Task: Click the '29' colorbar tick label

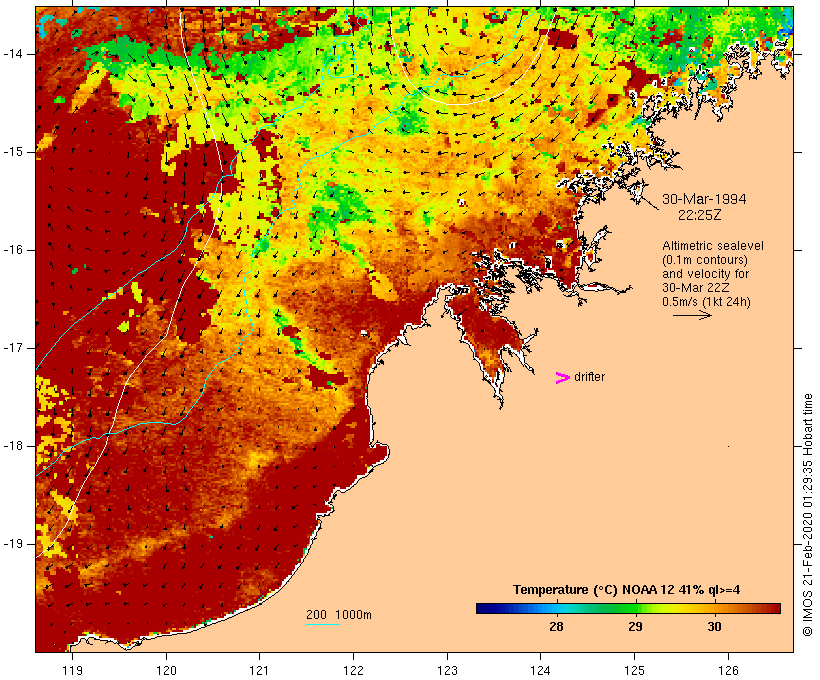Action: (635, 626)
